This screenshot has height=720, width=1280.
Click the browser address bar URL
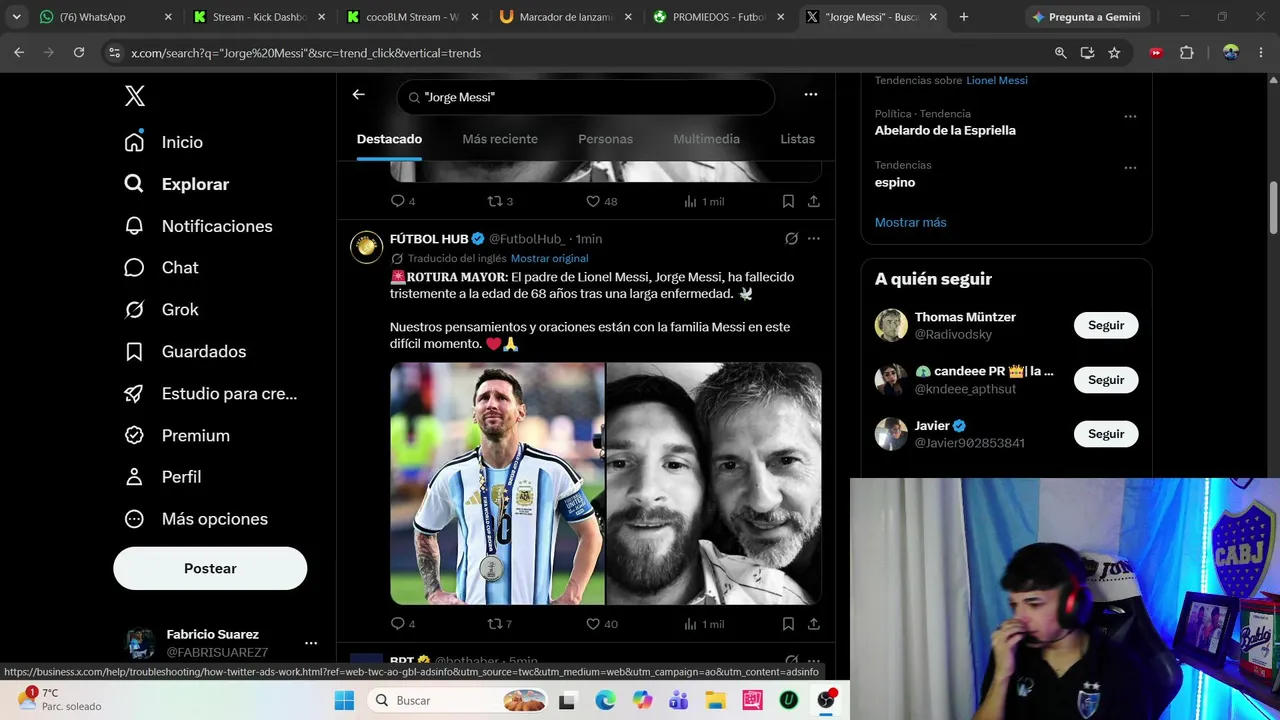click(306, 53)
